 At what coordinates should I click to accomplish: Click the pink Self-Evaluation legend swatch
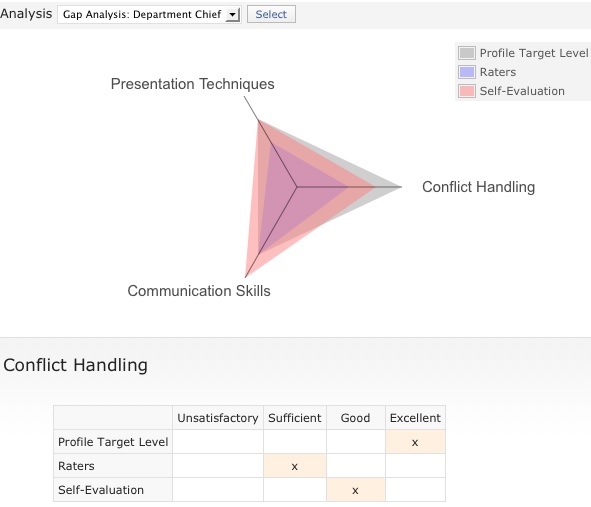[467, 91]
